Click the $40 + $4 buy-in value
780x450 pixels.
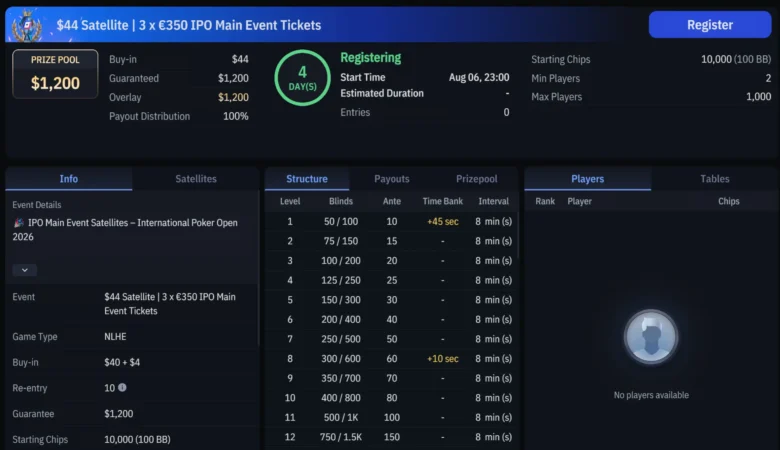pyautogui.click(x=122, y=362)
